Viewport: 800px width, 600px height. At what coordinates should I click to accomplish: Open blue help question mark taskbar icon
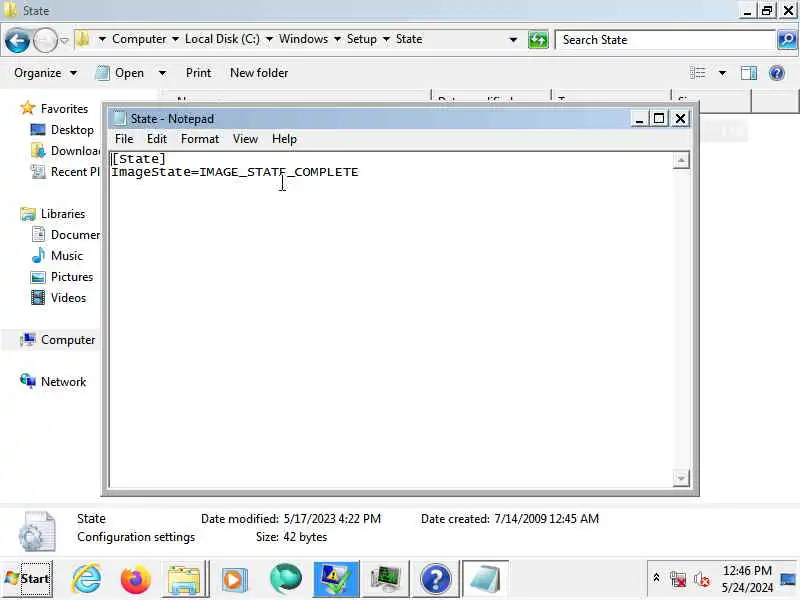tap(435, 579)
